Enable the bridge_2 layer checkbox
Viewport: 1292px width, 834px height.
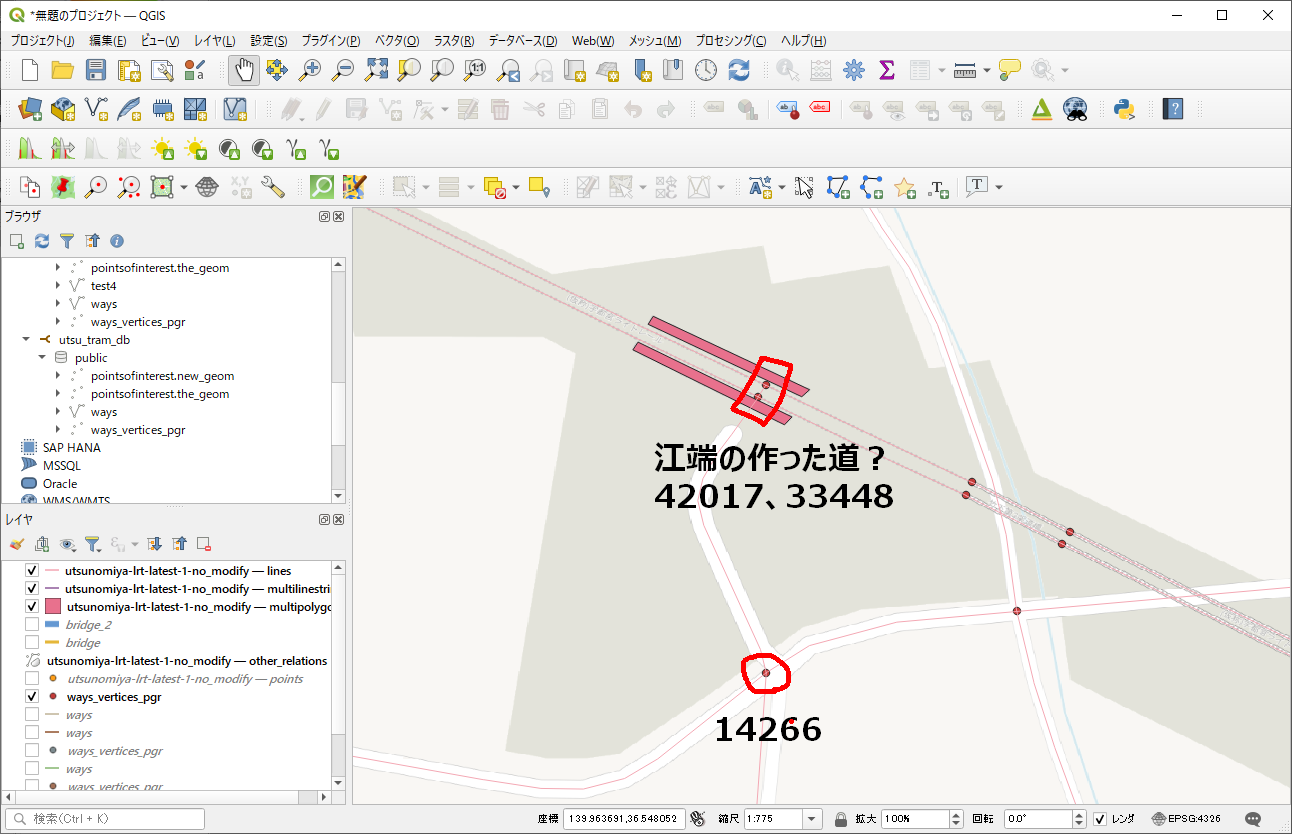pyautogui.click(x=32, y=625)
